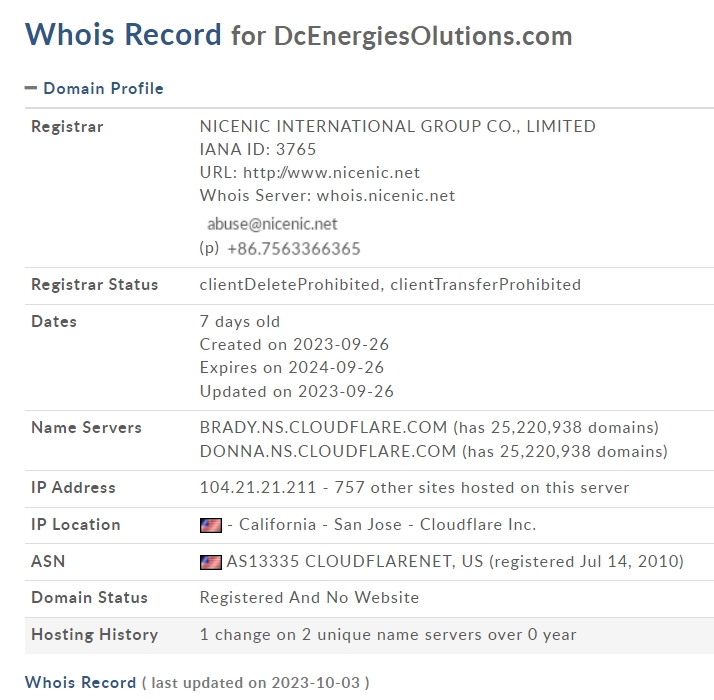This screenshot has width=714, height=700.
Task: Click the Whois Record for DcEnergiesOlutions.com title
Action: click(299, 35)
